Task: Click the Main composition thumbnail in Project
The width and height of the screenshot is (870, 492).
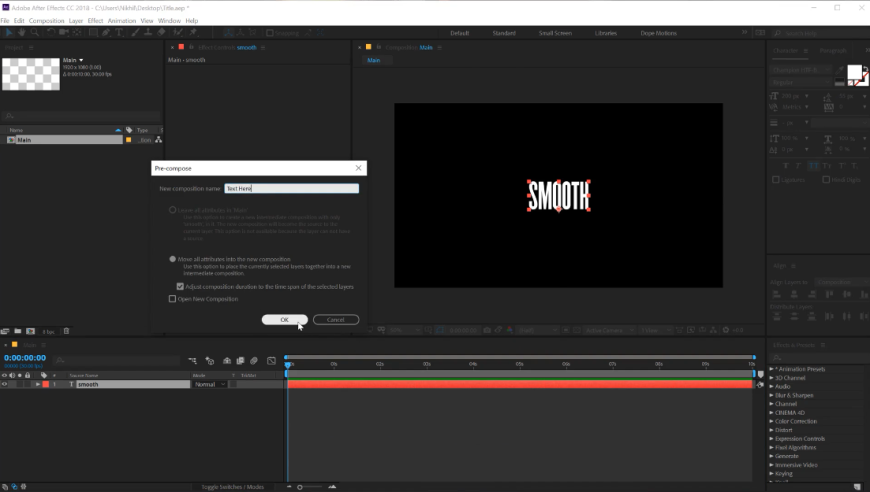Action: (31, 74)
